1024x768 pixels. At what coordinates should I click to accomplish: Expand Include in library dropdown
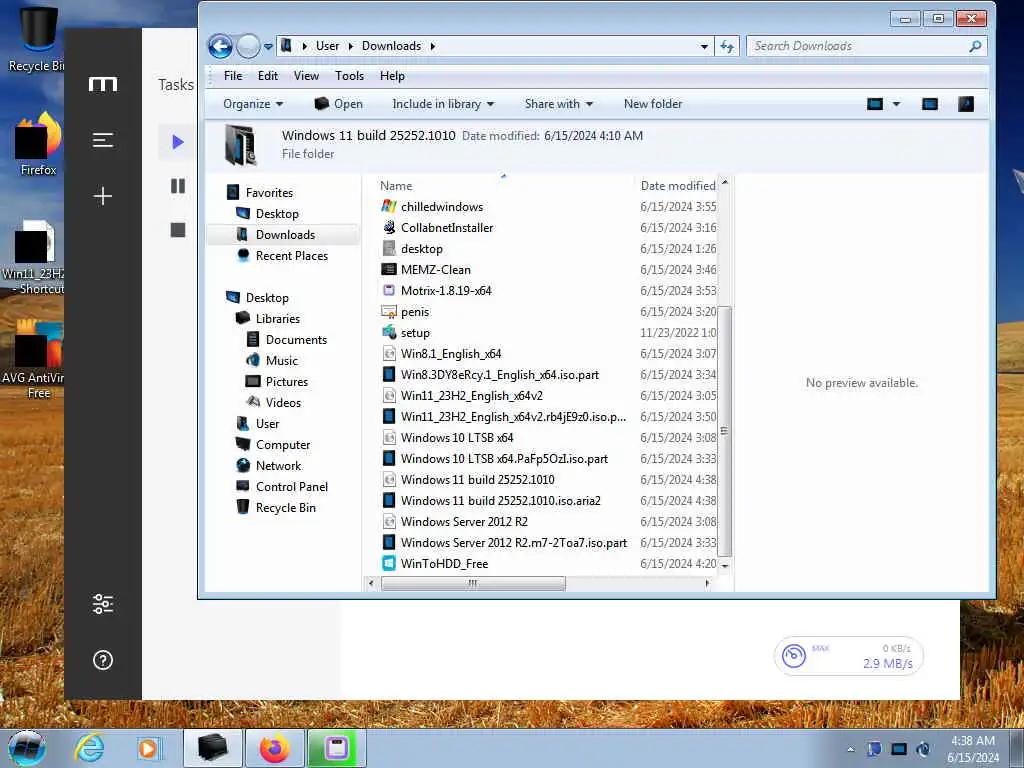443,104
